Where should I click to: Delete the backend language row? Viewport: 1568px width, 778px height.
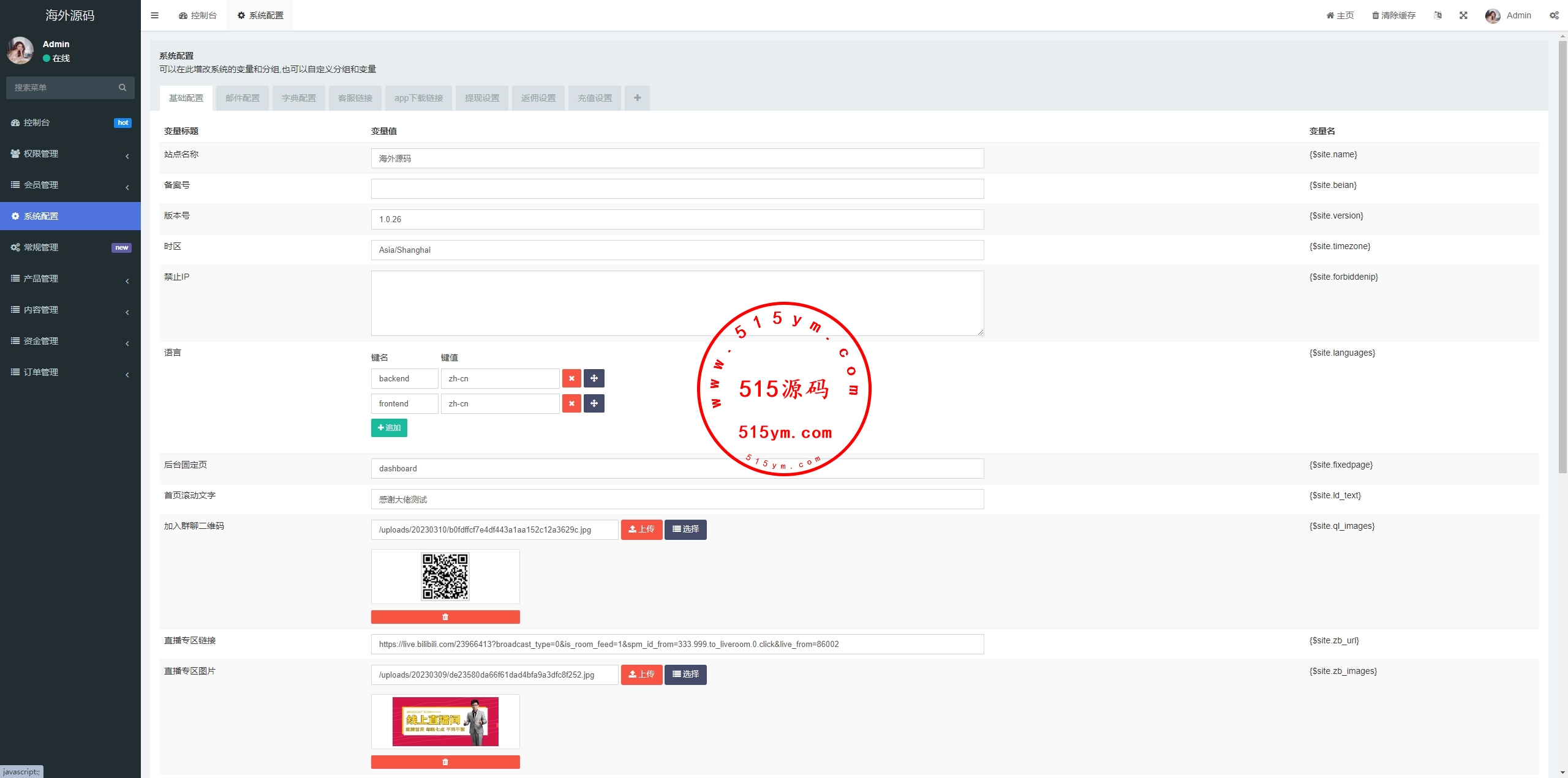[571, 378]
